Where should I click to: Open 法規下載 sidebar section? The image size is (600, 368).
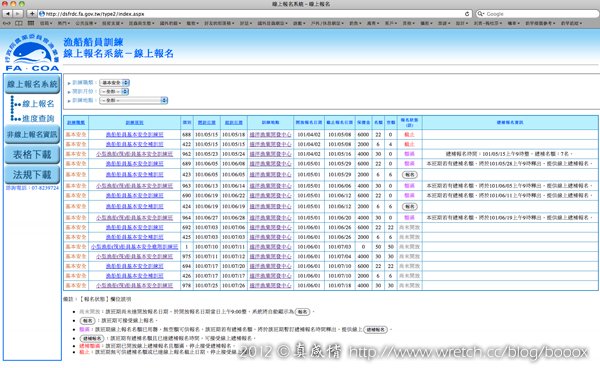click(32, 175)
